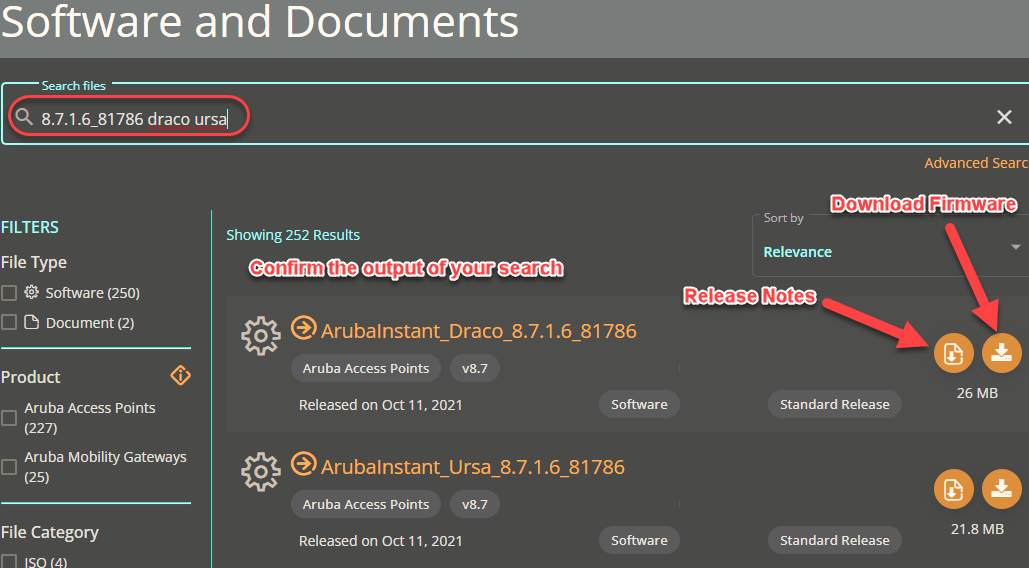Click Software tag on Ursa result
1029x568 pixels.
639,540
